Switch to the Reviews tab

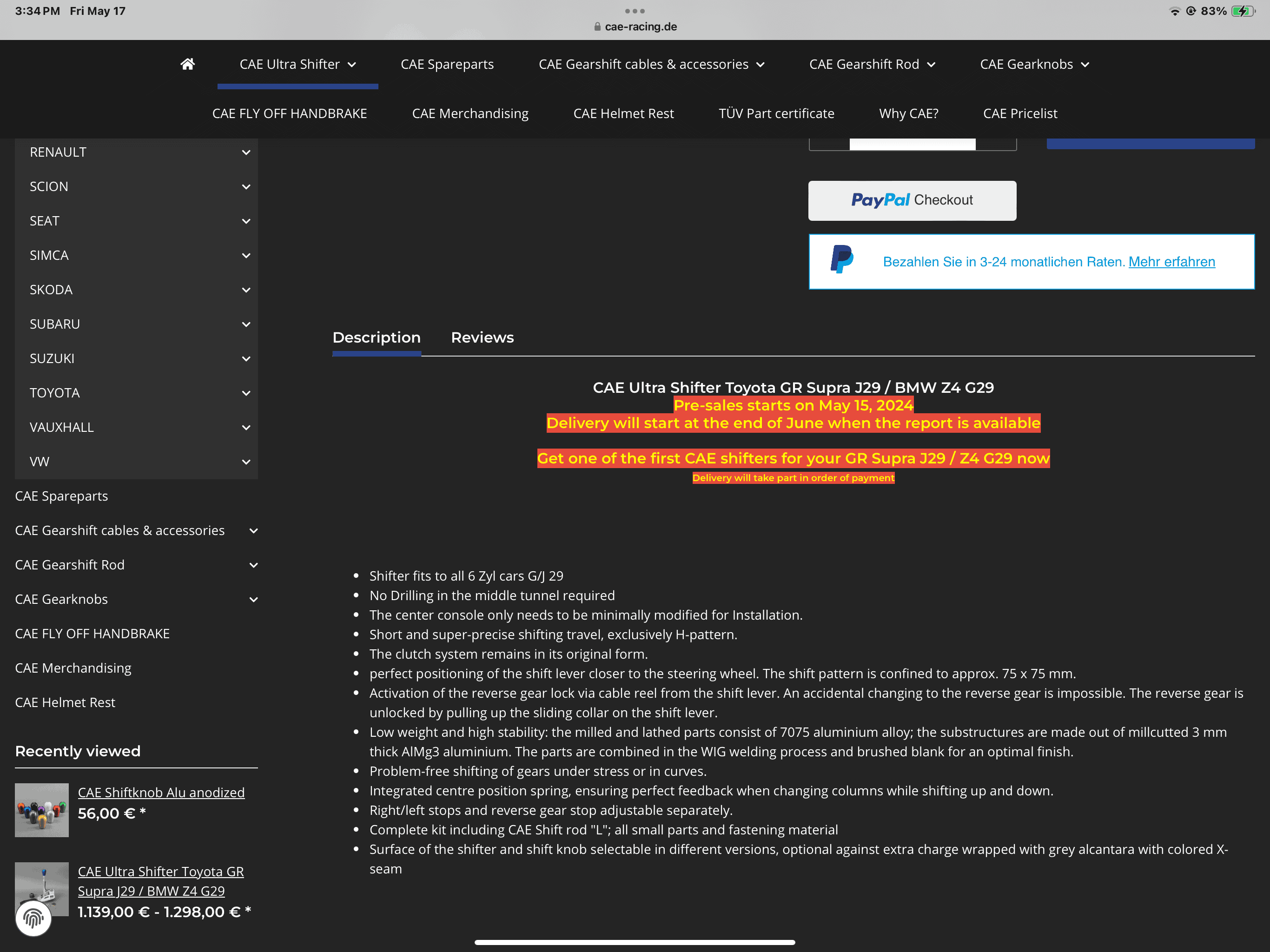[482, 337]
